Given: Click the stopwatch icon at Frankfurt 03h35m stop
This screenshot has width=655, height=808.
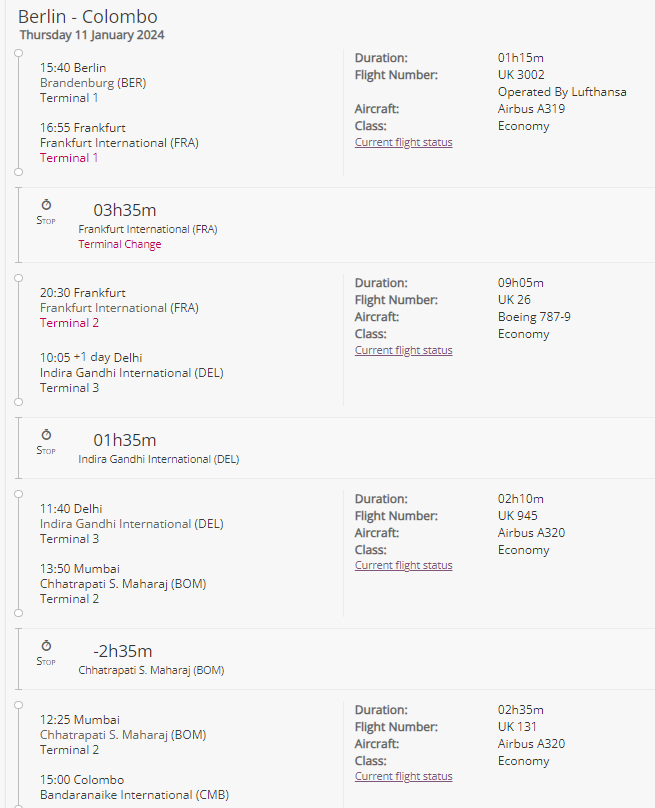Looking at the screenshot, I should [x=46, y=205].
